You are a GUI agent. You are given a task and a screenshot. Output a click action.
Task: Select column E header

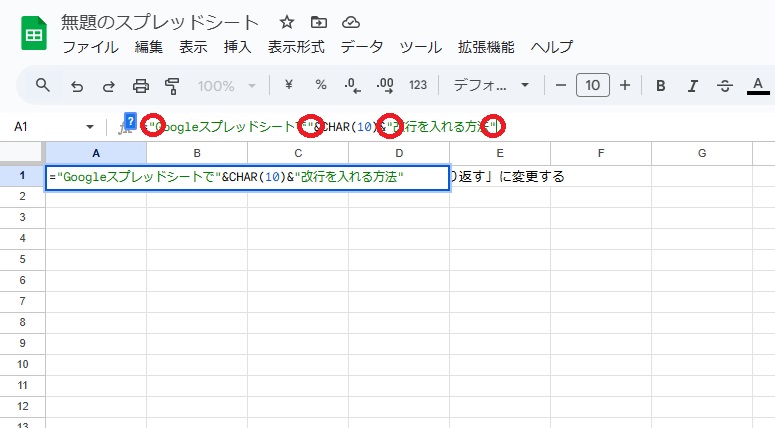click(500, 153)
